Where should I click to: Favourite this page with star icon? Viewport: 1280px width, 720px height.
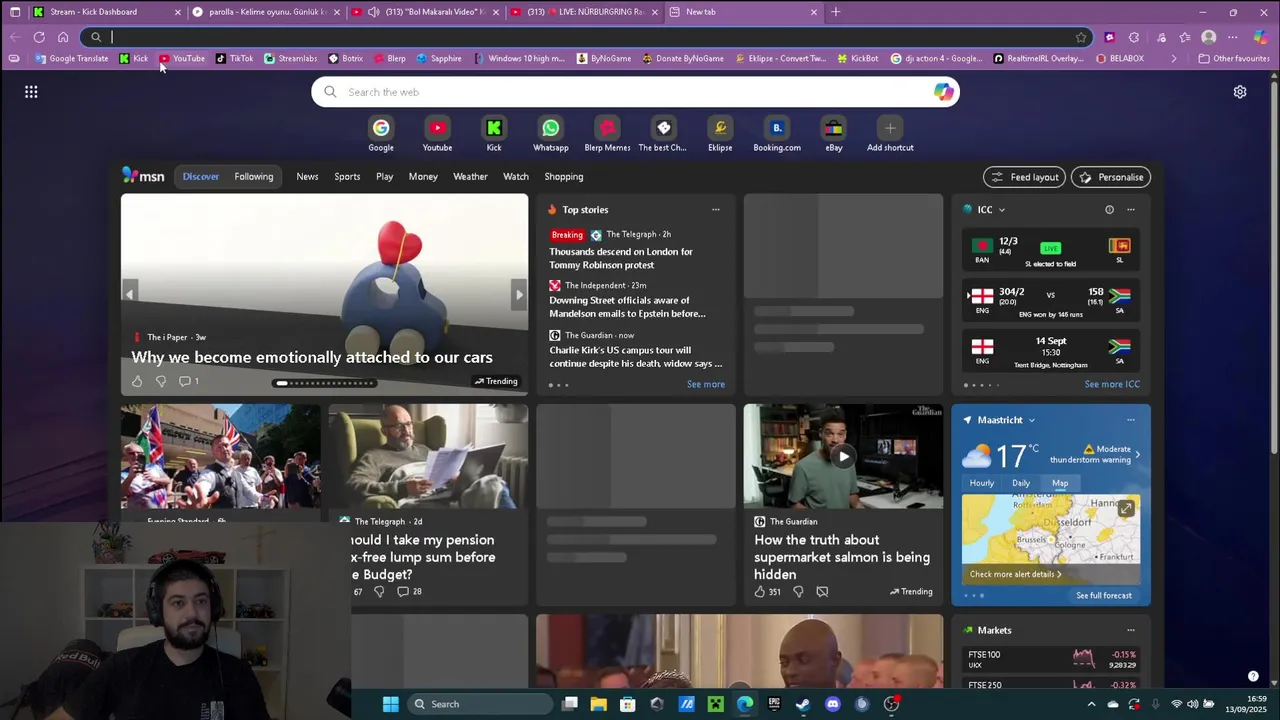(1081, 37)
